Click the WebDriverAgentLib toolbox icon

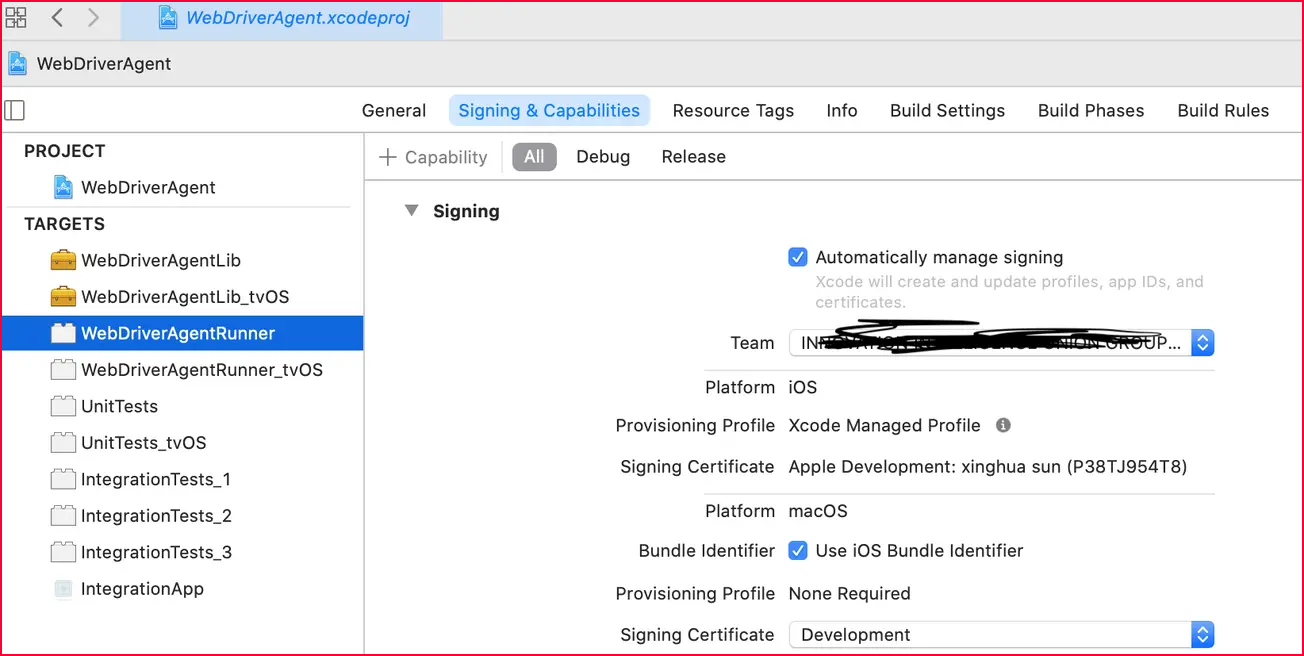point(63,260)
